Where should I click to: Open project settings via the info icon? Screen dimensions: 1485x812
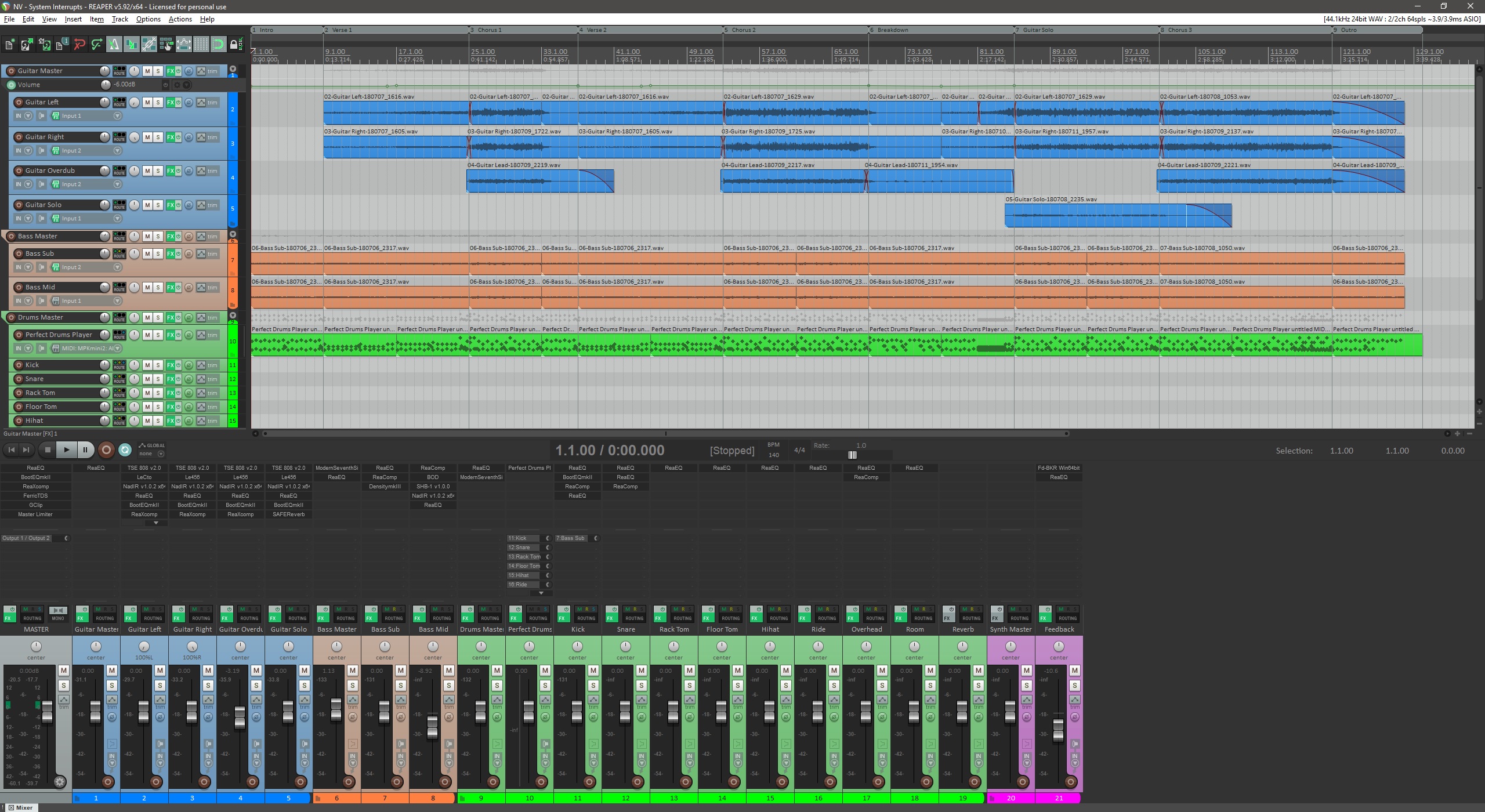(62, 43)
